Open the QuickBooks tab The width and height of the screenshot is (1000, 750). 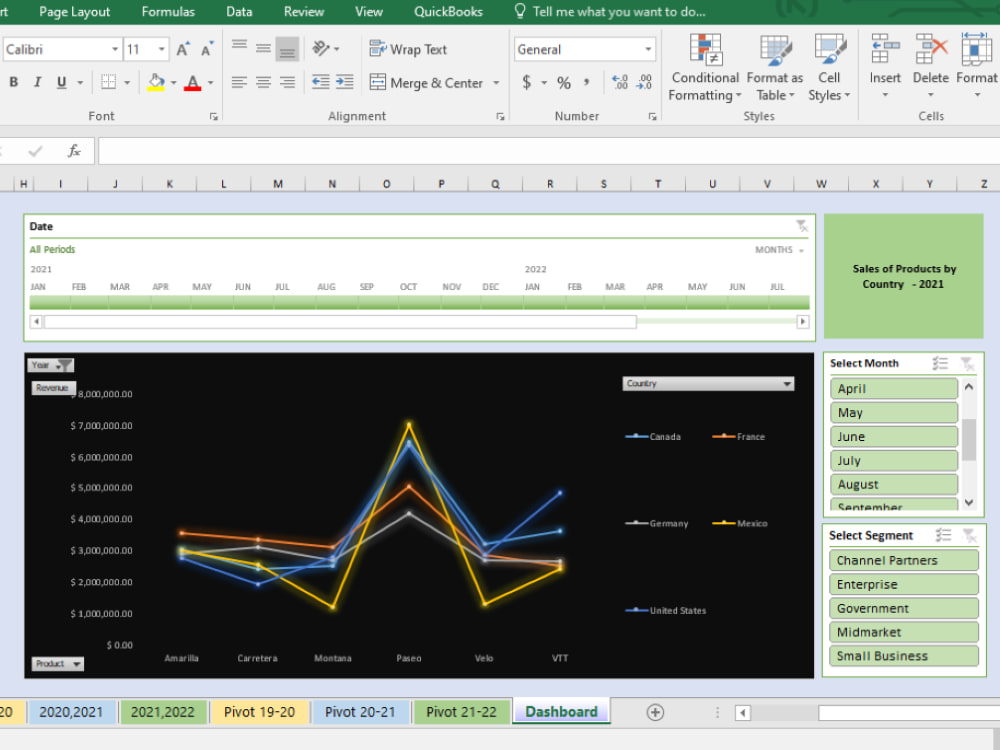point(448,11)
